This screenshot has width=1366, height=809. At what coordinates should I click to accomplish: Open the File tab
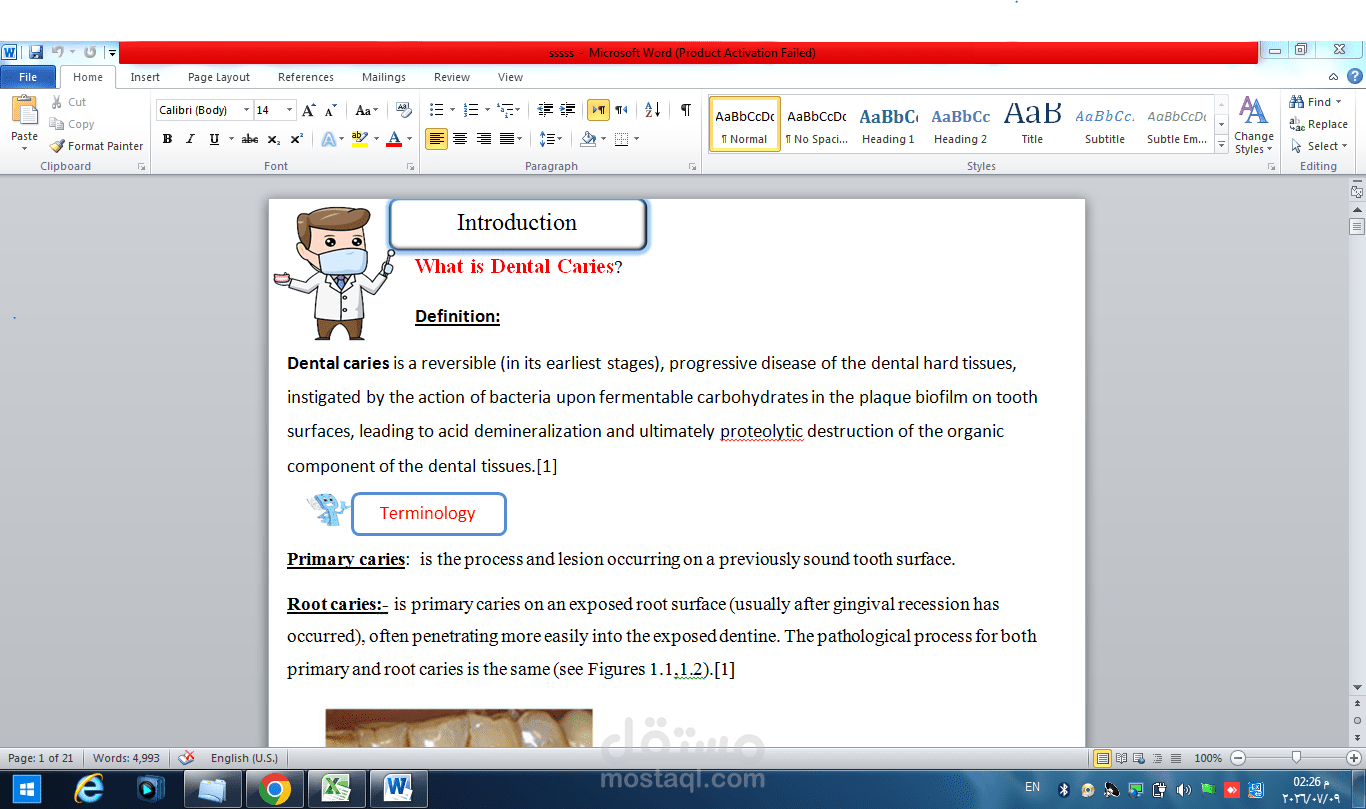tap(28, 77)
